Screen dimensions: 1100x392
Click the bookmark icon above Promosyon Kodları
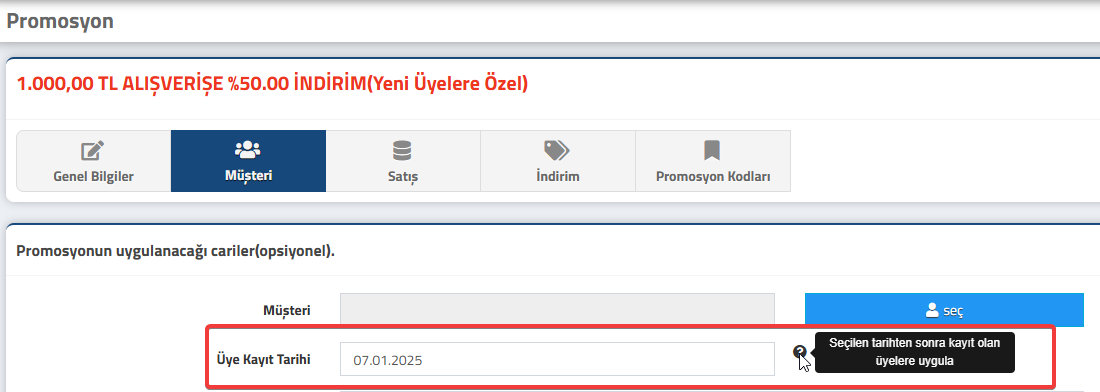(712, 150)
